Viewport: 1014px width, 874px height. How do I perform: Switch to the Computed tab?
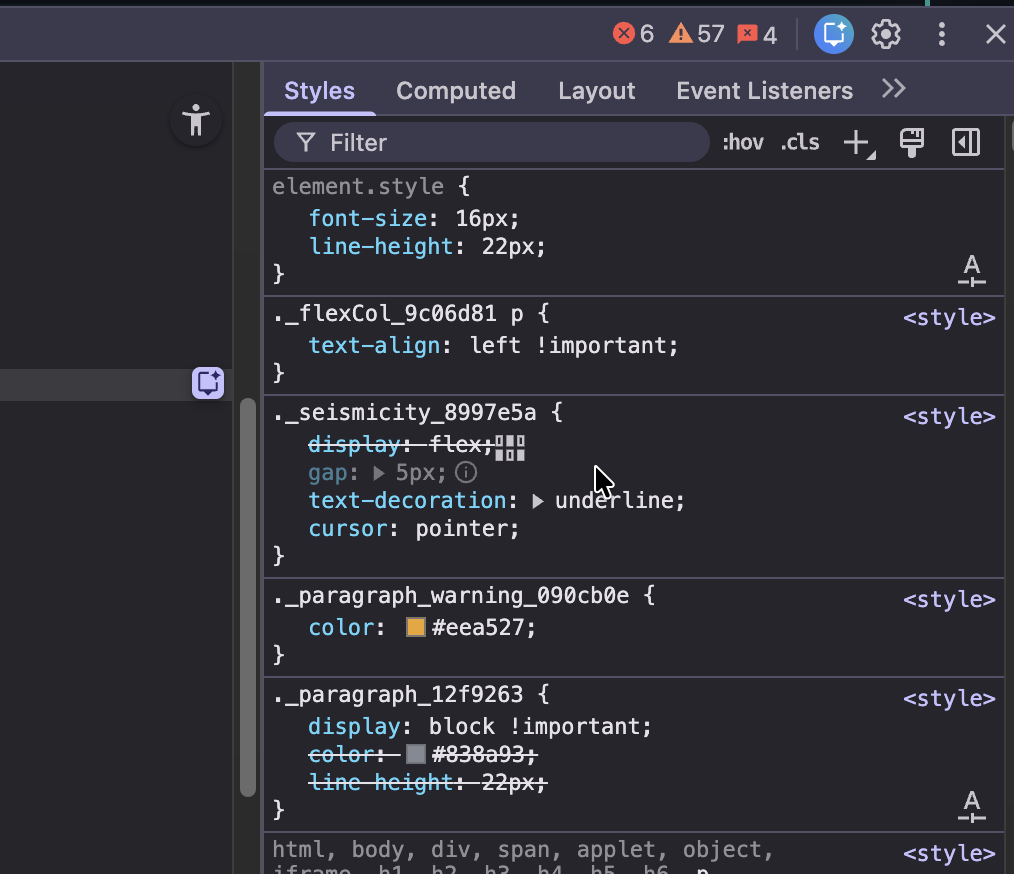[456, 91]
